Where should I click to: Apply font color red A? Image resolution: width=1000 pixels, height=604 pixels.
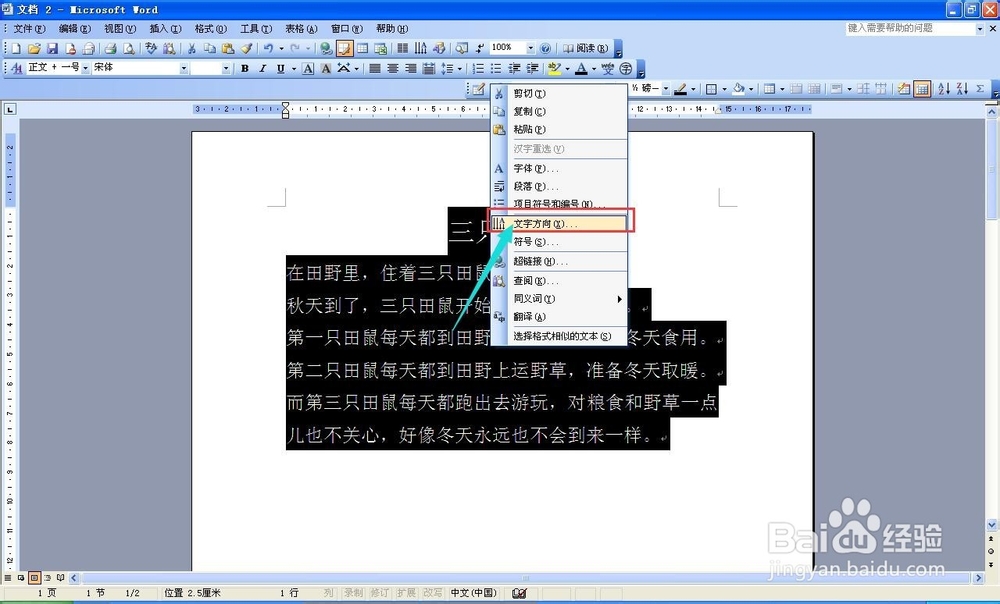(581, 68)
